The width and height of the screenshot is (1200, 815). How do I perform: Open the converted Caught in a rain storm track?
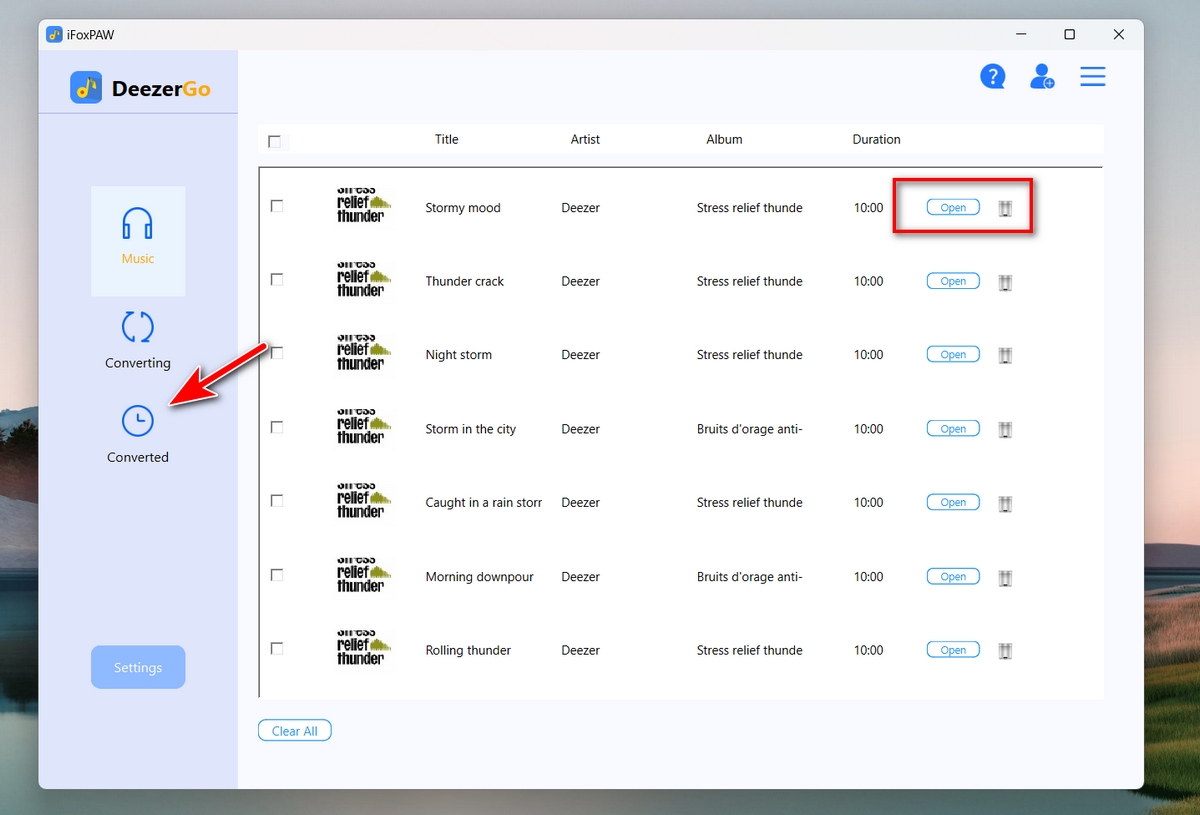(x=952, y=501)
